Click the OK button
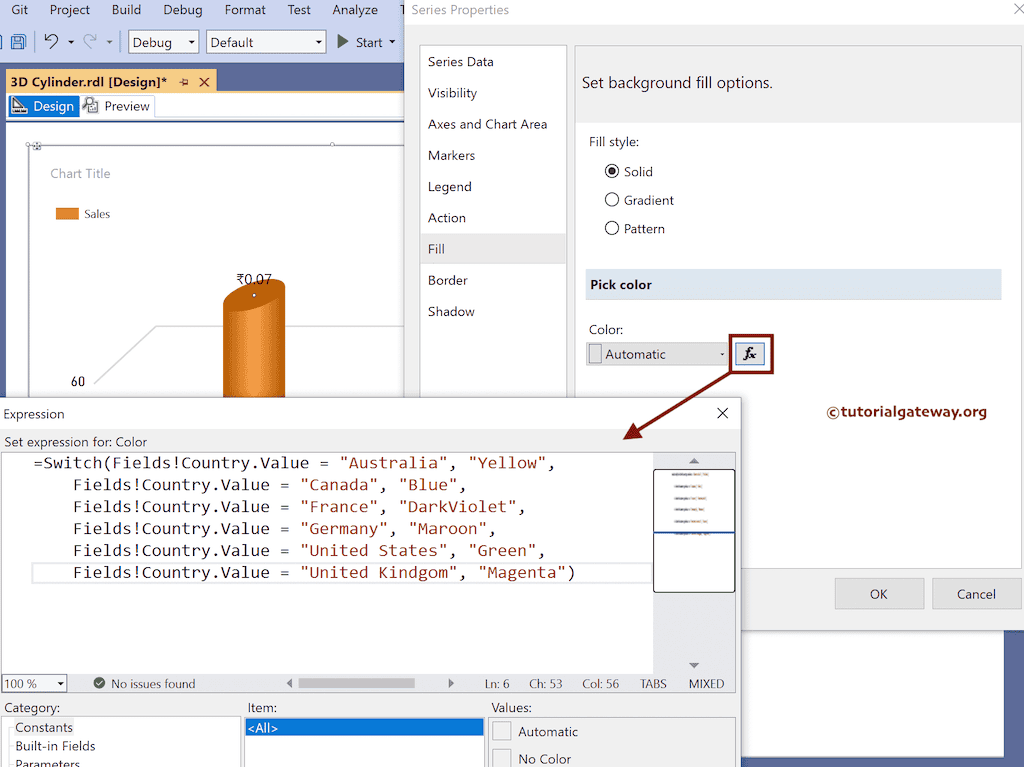This screenshot has width=1024, height=767. click(878, 594)
